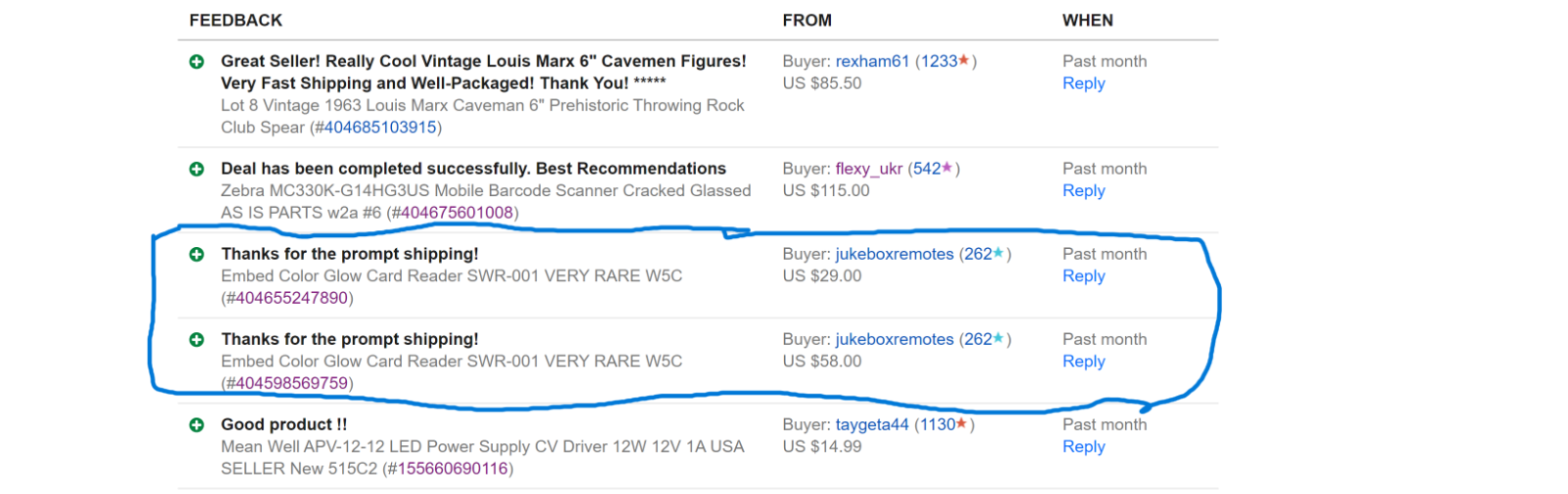Open Mean Well item 155660690116
Screen dimensions: 1568x494
click(x=451, y=469)
